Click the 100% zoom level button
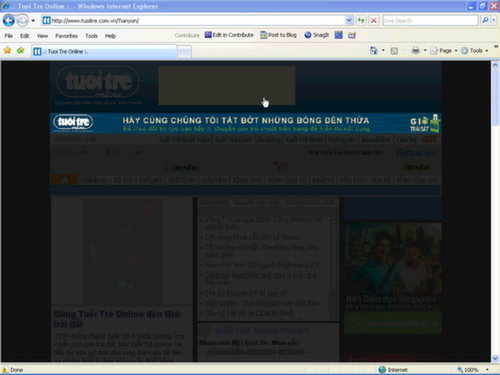This screenshot has width=500, height=375. (x=468, y=370)
